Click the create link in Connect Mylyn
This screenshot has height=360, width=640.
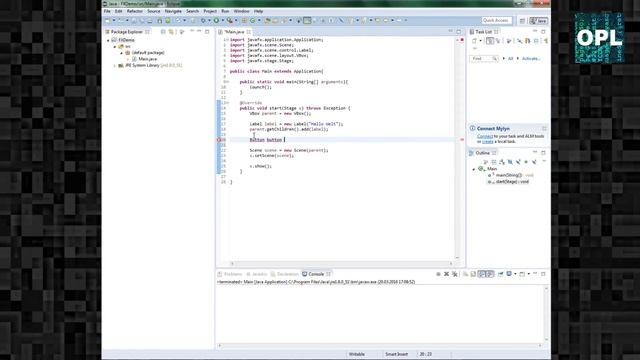coord(488,142)
